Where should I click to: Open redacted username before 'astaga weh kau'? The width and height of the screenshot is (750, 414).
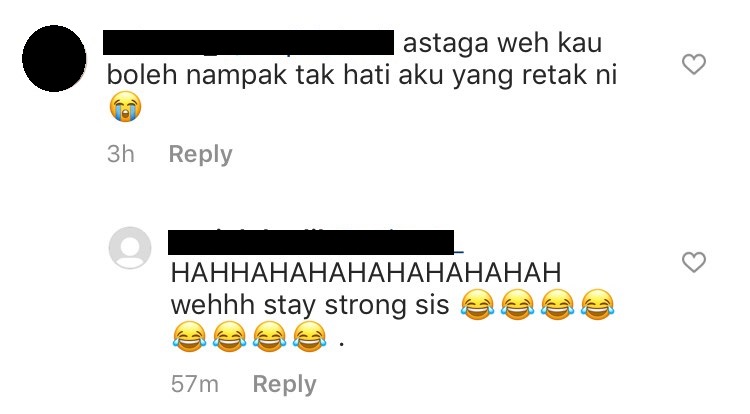[249, 43]
